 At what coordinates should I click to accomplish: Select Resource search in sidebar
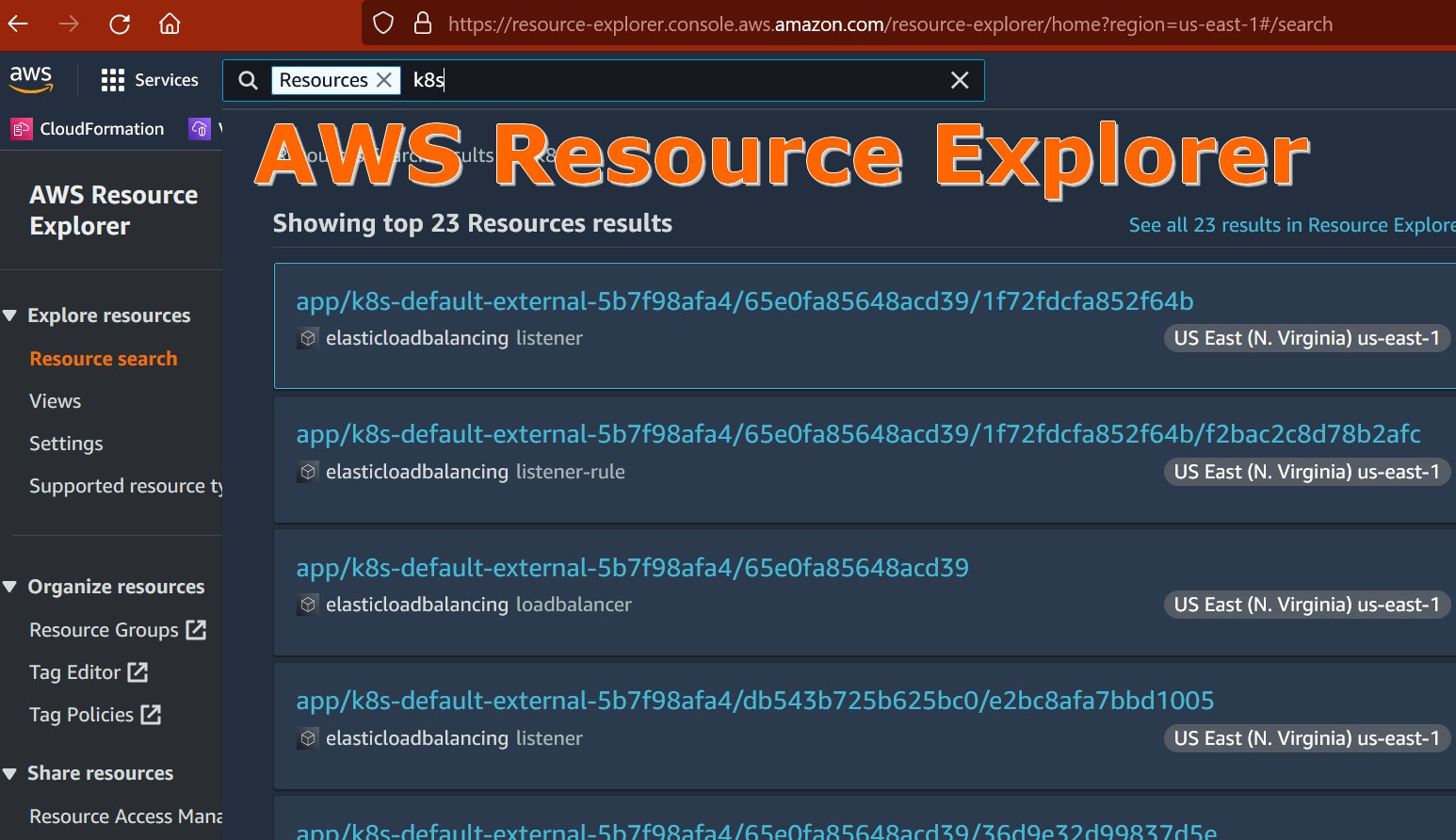[104, 359]
